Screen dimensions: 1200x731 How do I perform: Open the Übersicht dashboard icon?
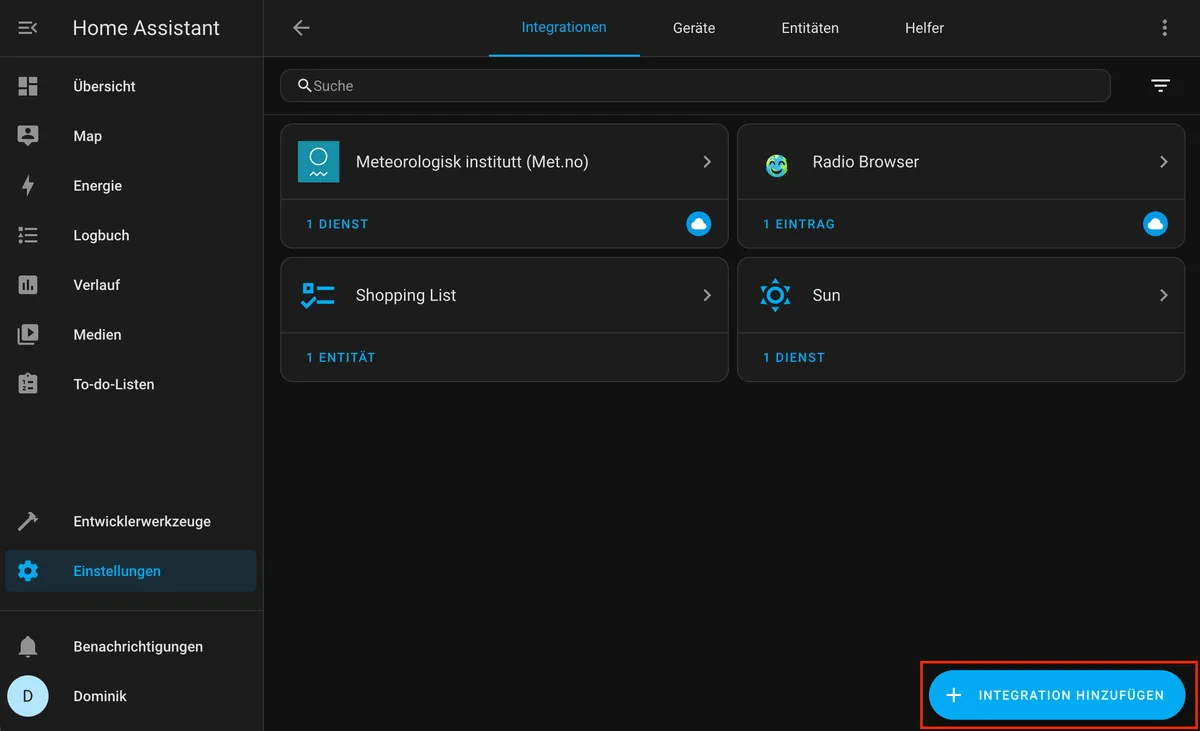[28, 86]
